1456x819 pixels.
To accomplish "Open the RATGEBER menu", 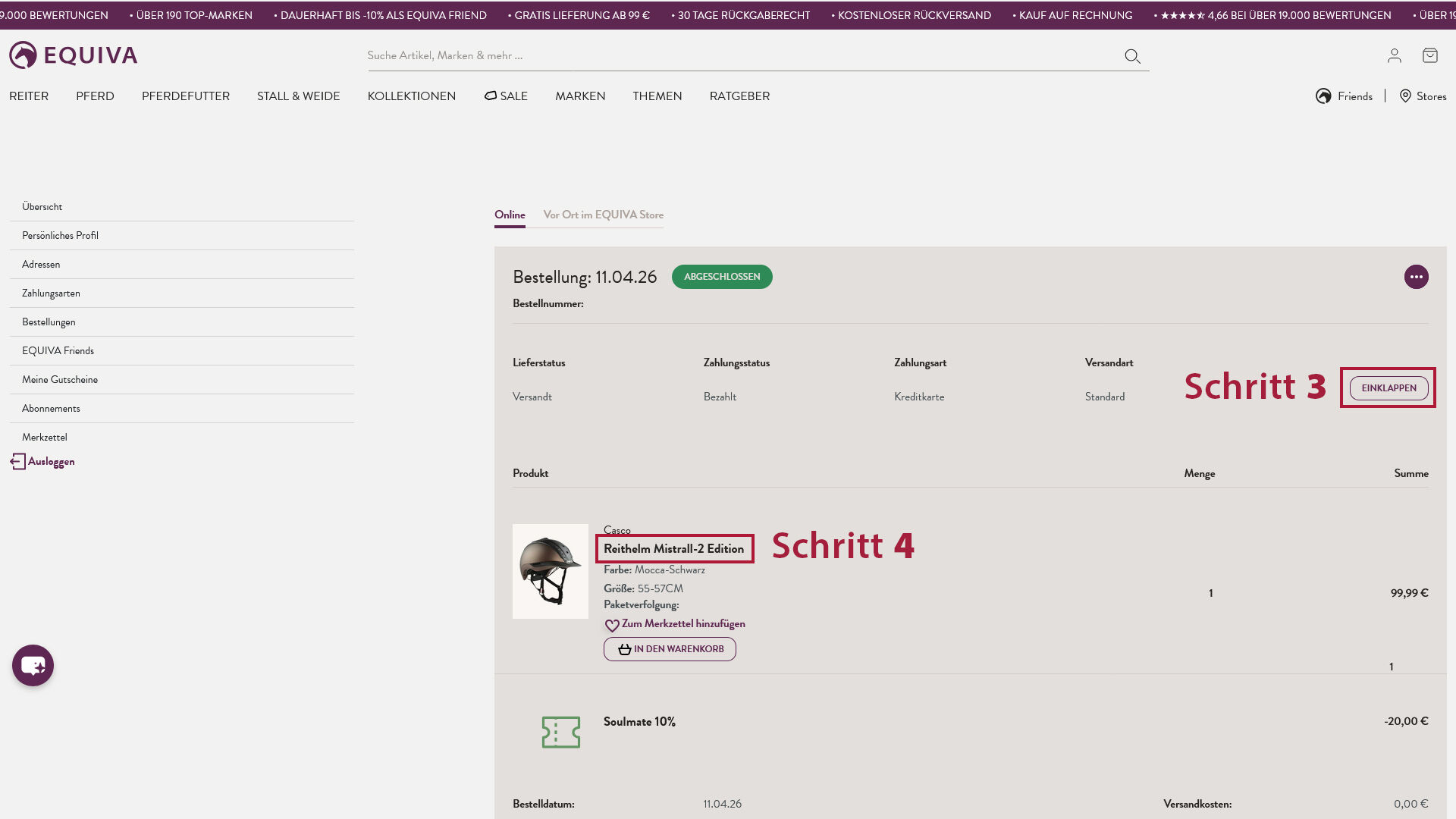I will coord(739,96).
